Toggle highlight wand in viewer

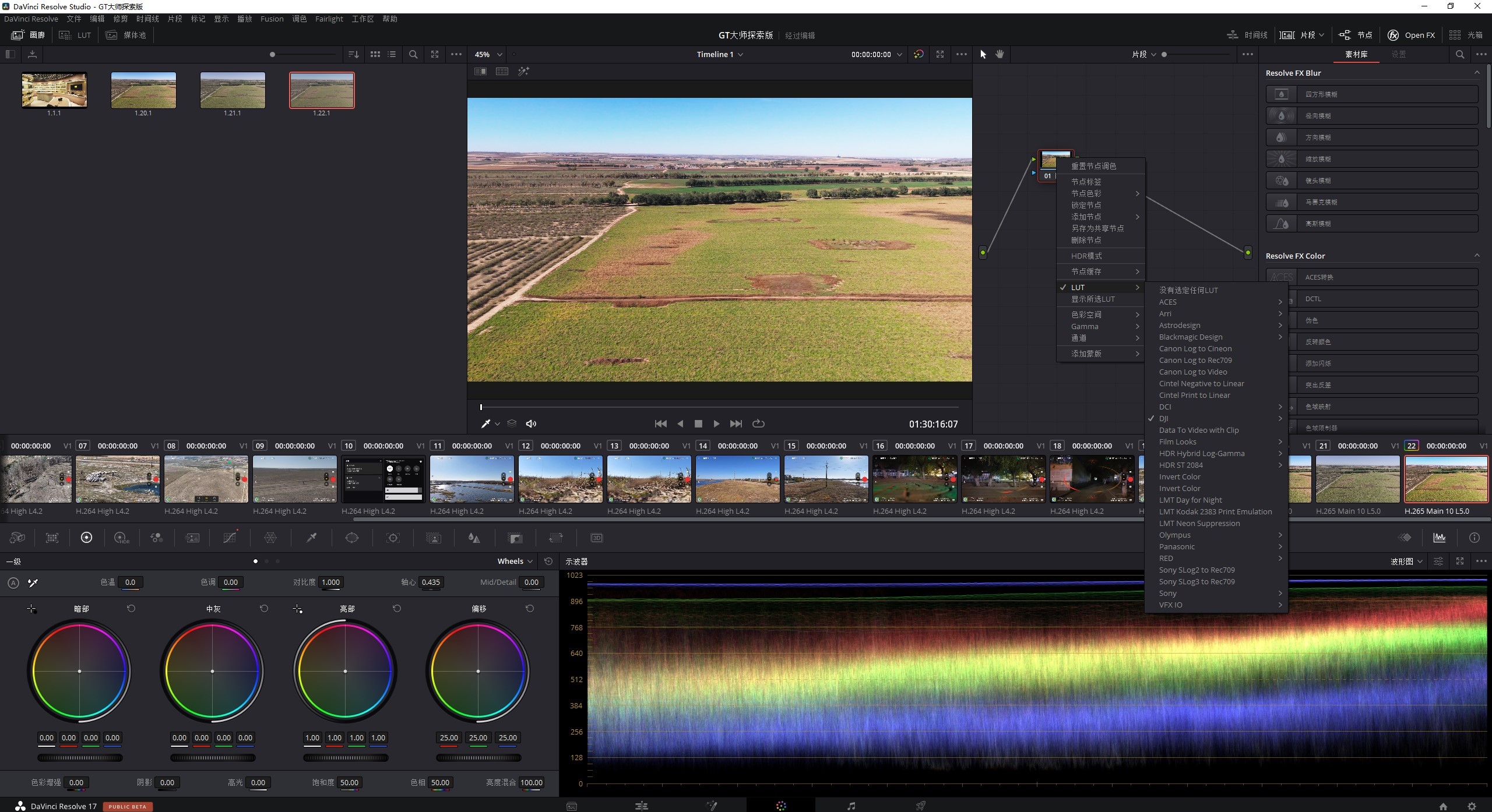tap(523, 71)
